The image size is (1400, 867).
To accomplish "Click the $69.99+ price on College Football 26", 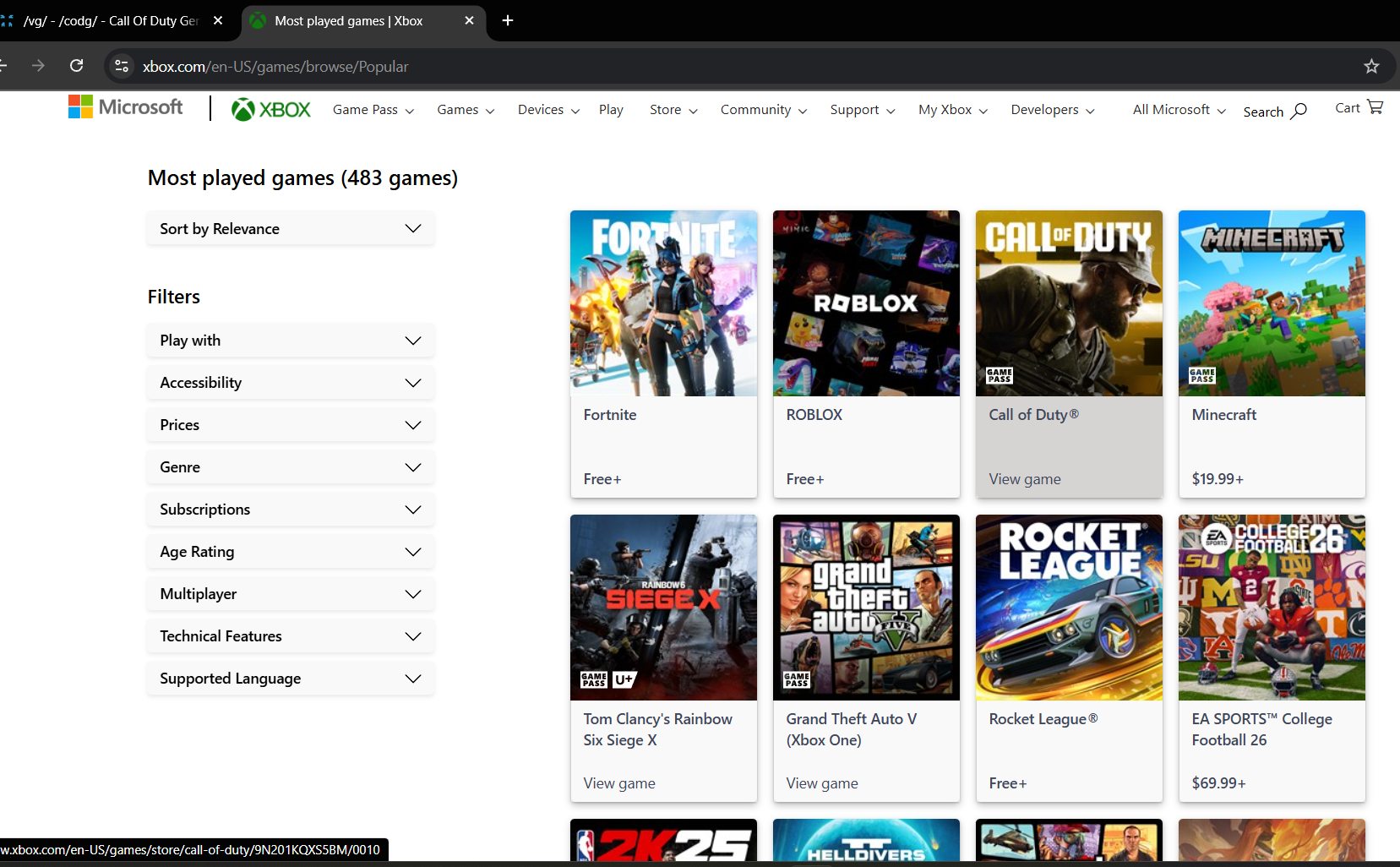I will click(x=1218, y=783).
